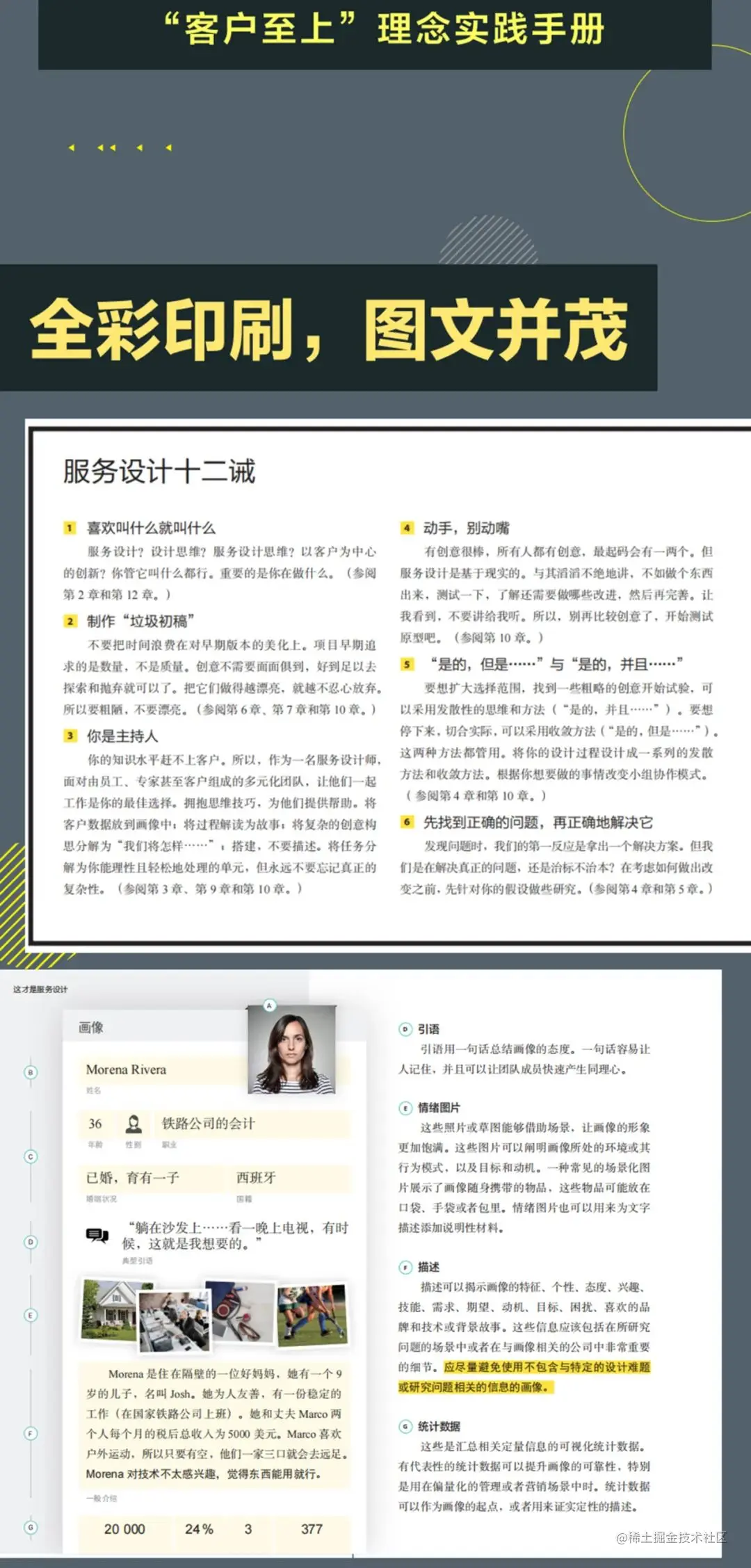Click the circled F icon beside 描述 heading
751x1568 pixels.
coord(405,1268)
